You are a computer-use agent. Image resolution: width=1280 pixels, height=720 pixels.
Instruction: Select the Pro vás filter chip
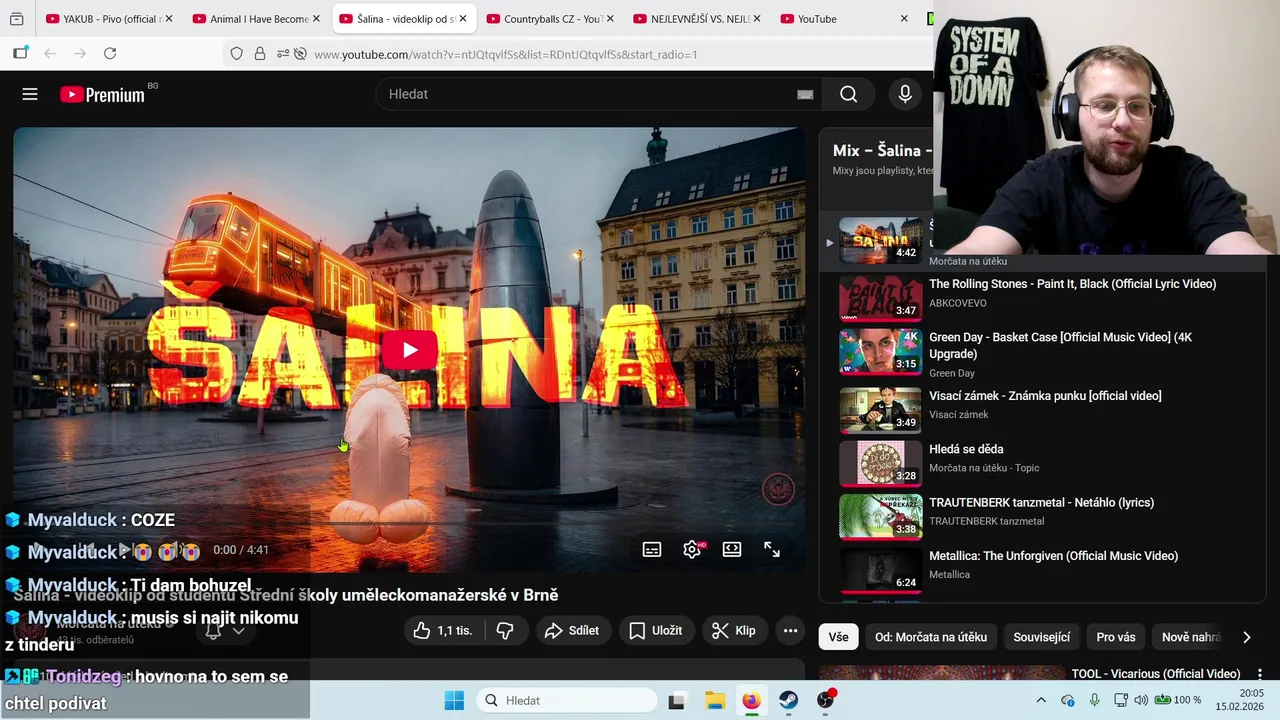[x=1116, y=637]
